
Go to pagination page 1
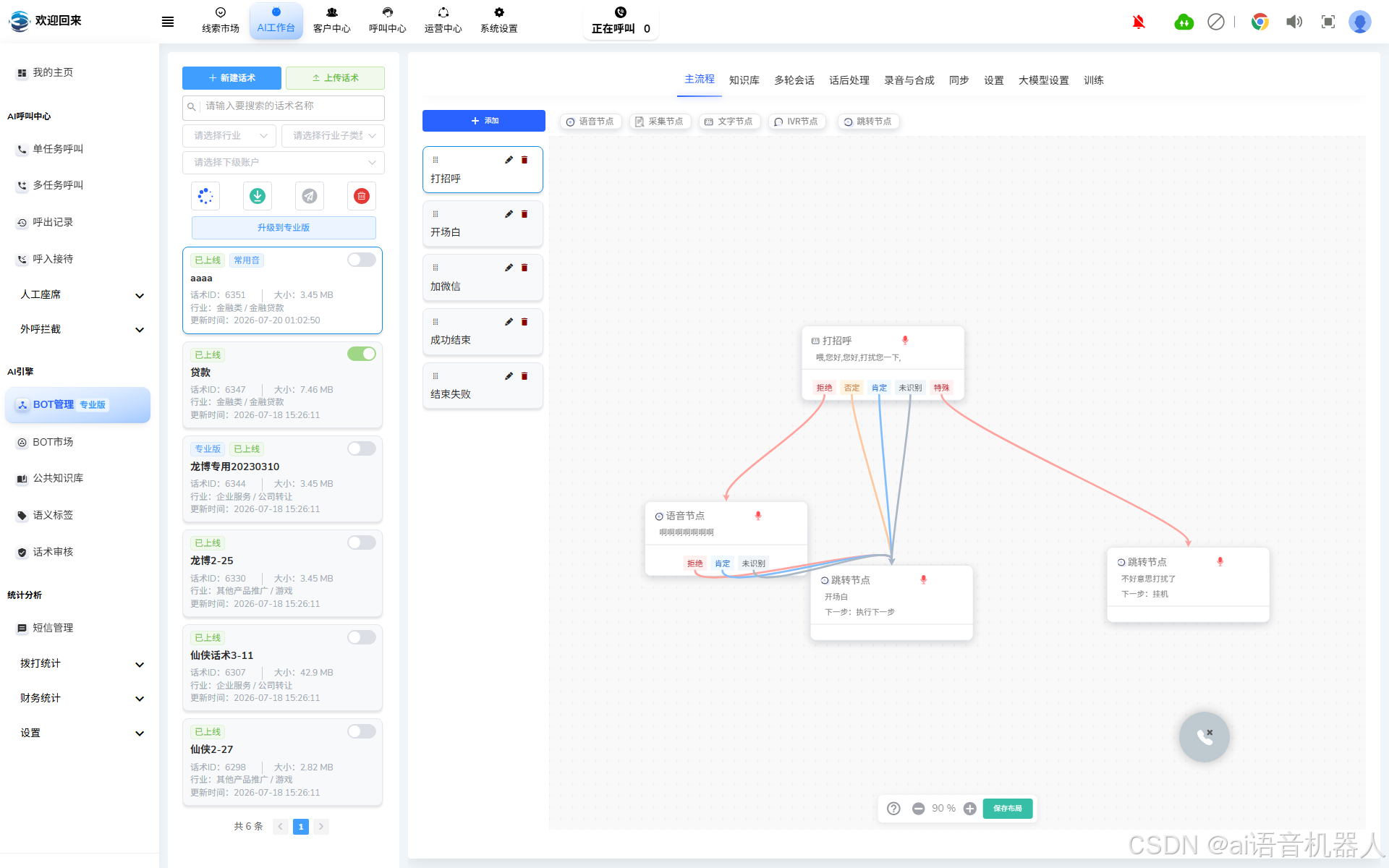[301, 827]
